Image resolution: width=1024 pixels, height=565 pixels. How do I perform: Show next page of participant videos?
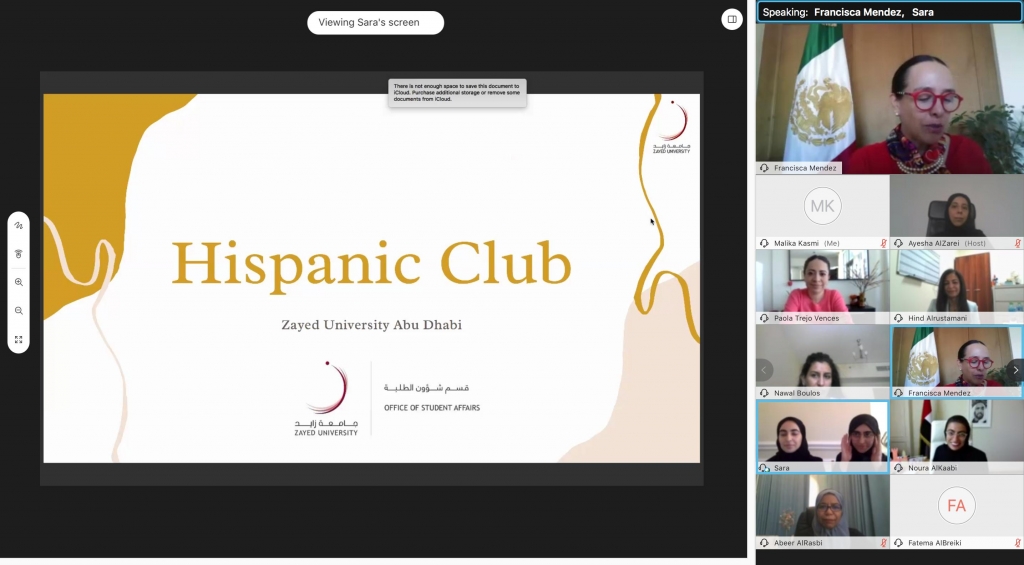click(x=1015, y=370)
